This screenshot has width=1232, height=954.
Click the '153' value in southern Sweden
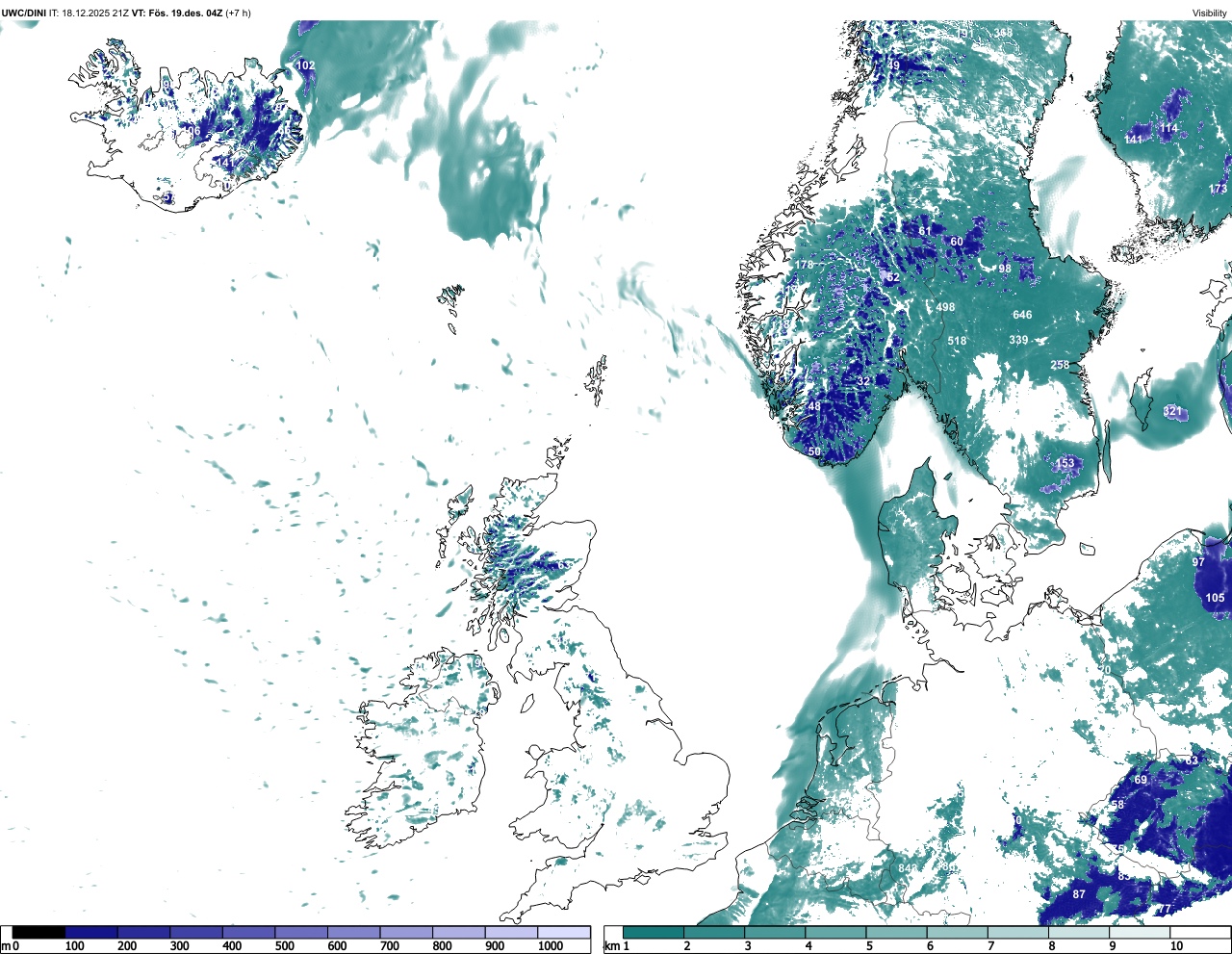[x=1065, y=463]
